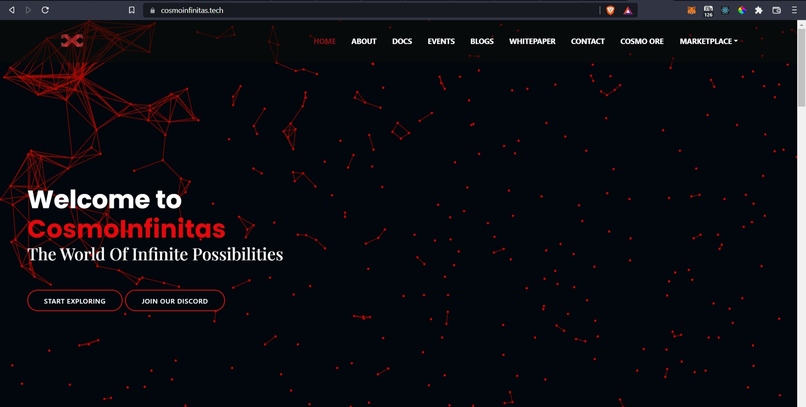
Task: Open the WHITEPAPER nav link
Action: coord(533,42)
